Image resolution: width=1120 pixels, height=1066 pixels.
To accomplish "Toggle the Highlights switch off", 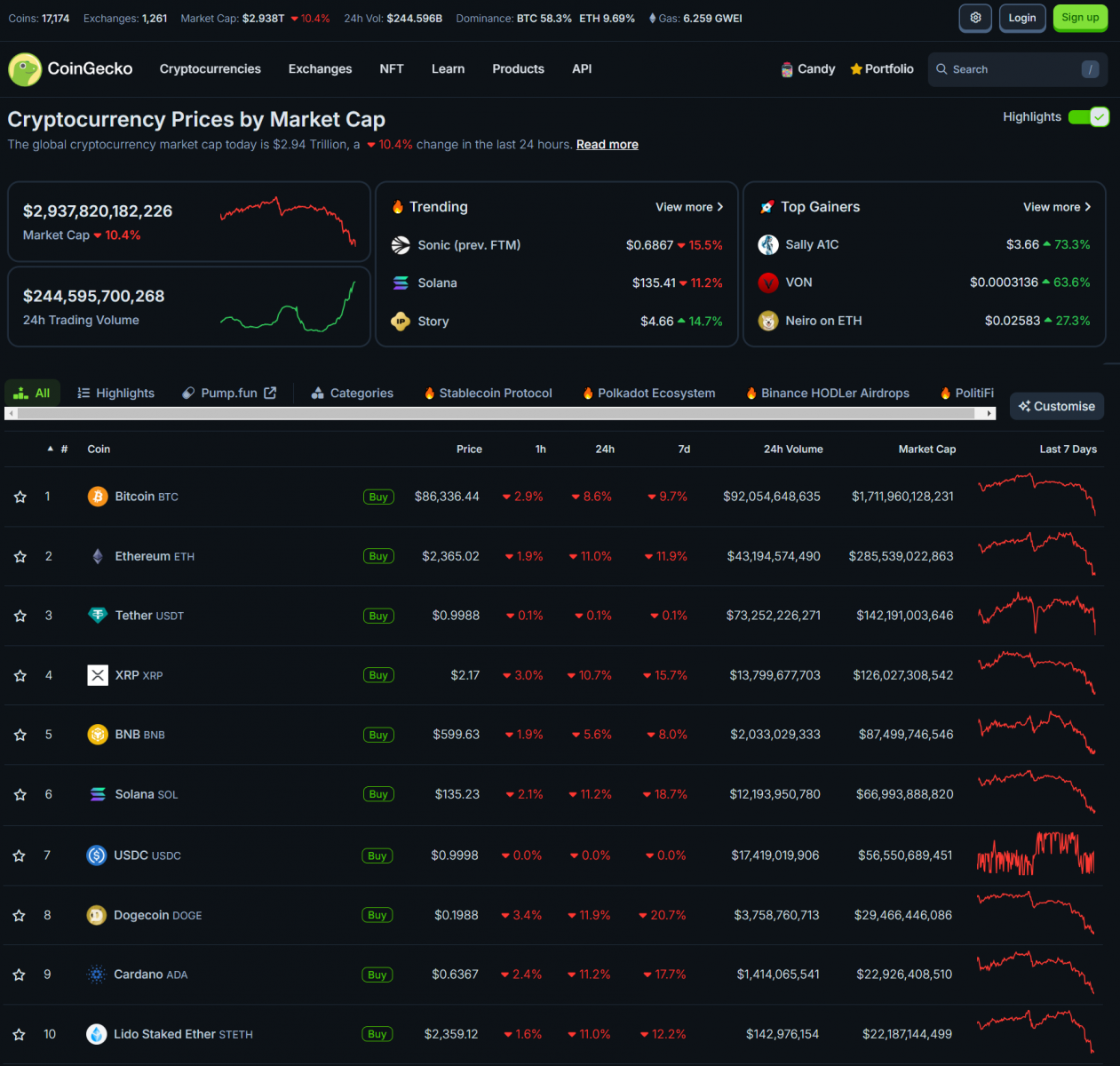I will (x=1088, y=117).
